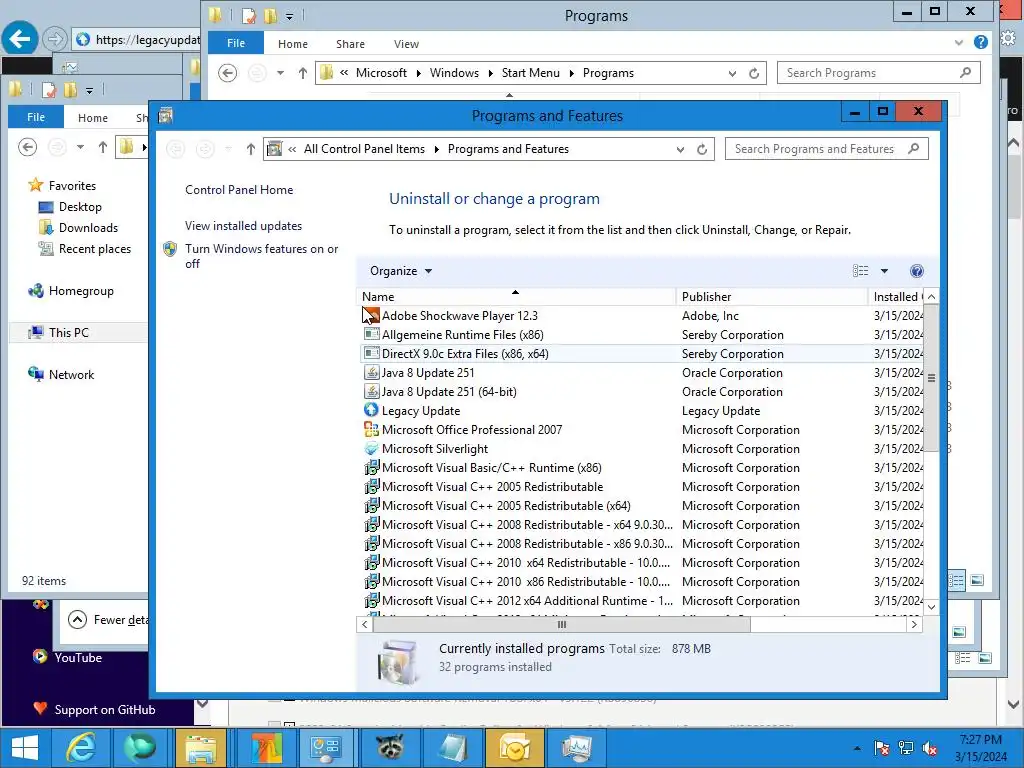Viewport: 1024px width, 768px height.
Task: Open the Windows Start button
Action: [25, 748]
